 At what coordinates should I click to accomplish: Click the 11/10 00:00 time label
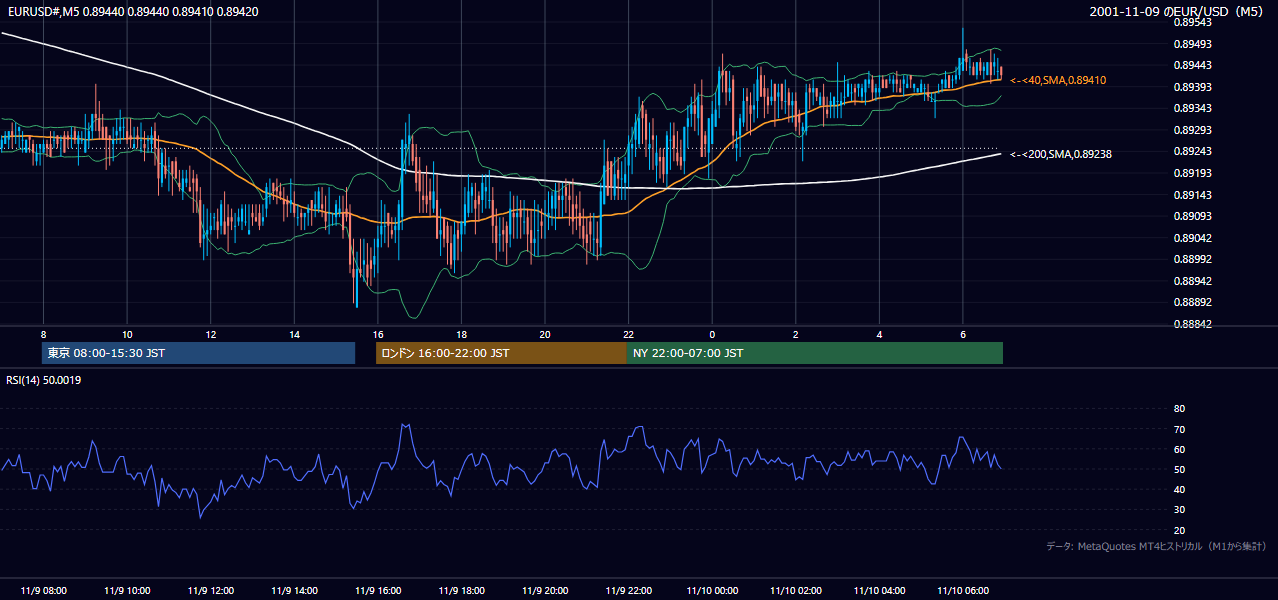[x=712, y=591]
